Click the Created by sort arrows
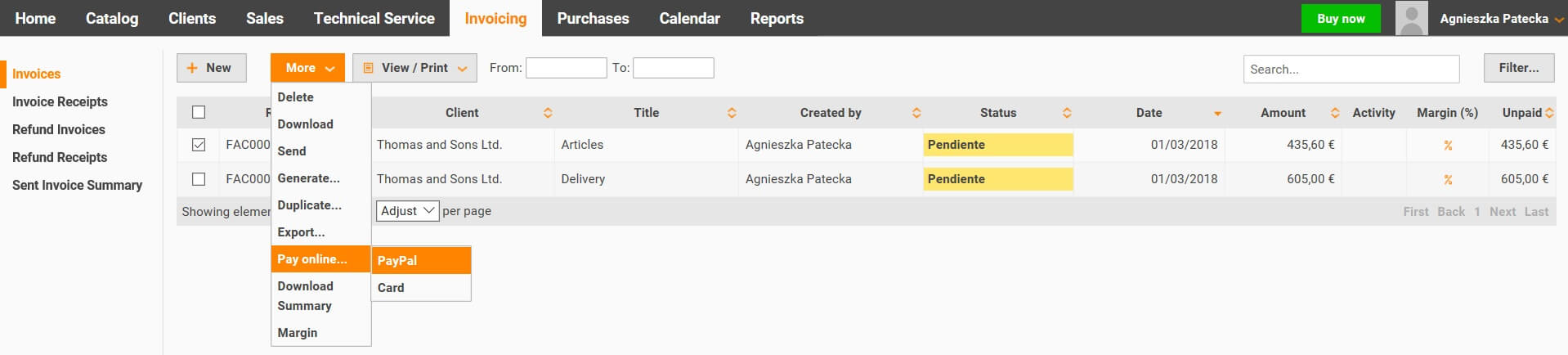Image resolution: width=1568 pixels, height=355 pixels. (x=916, y=113)
